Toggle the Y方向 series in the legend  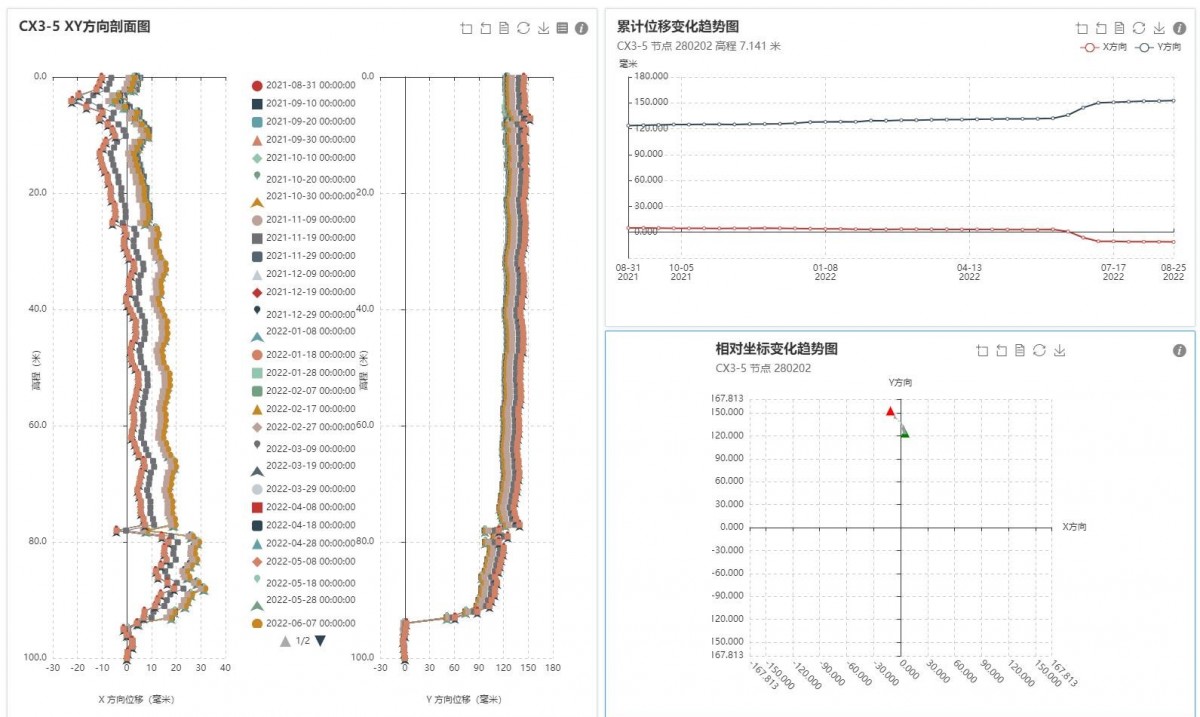point(1159,47)
